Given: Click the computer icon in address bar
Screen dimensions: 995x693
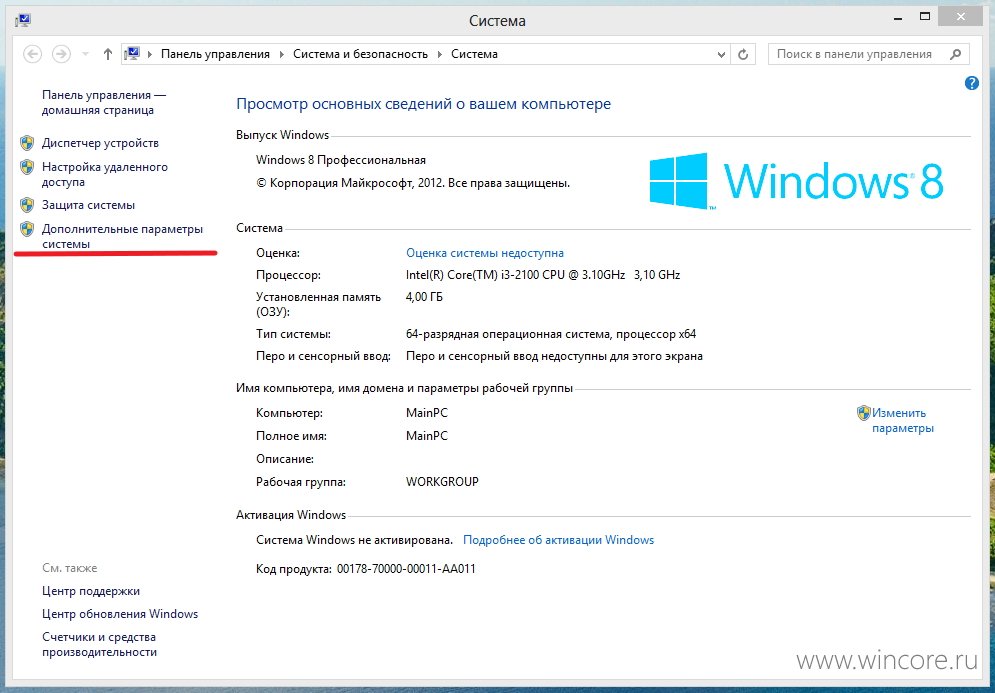Looking at the screenshot, I should (132, 54).
